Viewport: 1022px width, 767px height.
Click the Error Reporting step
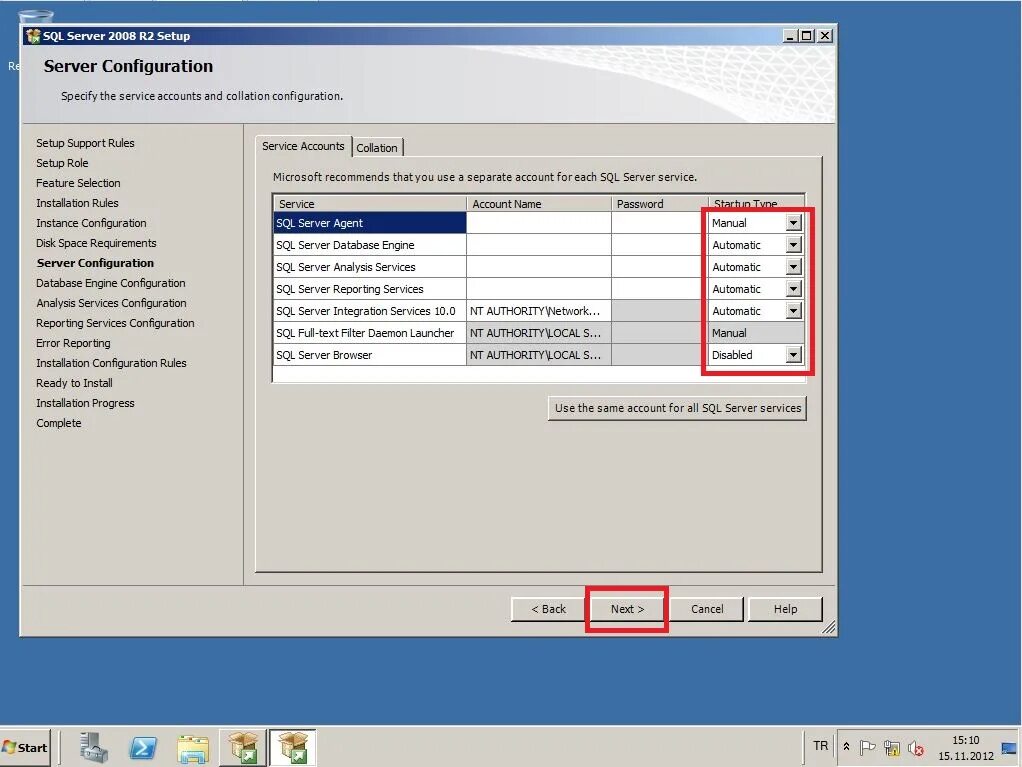73,343
